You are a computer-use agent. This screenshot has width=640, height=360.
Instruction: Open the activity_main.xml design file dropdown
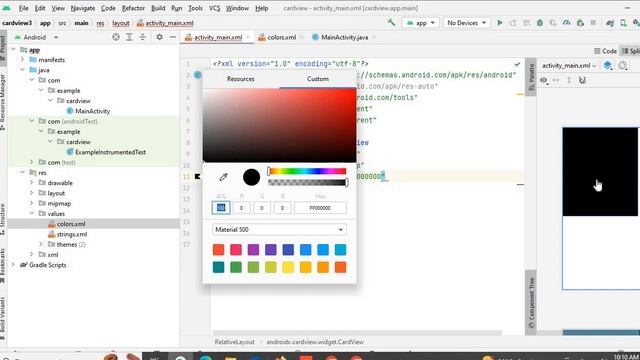[x=569, y=65]
